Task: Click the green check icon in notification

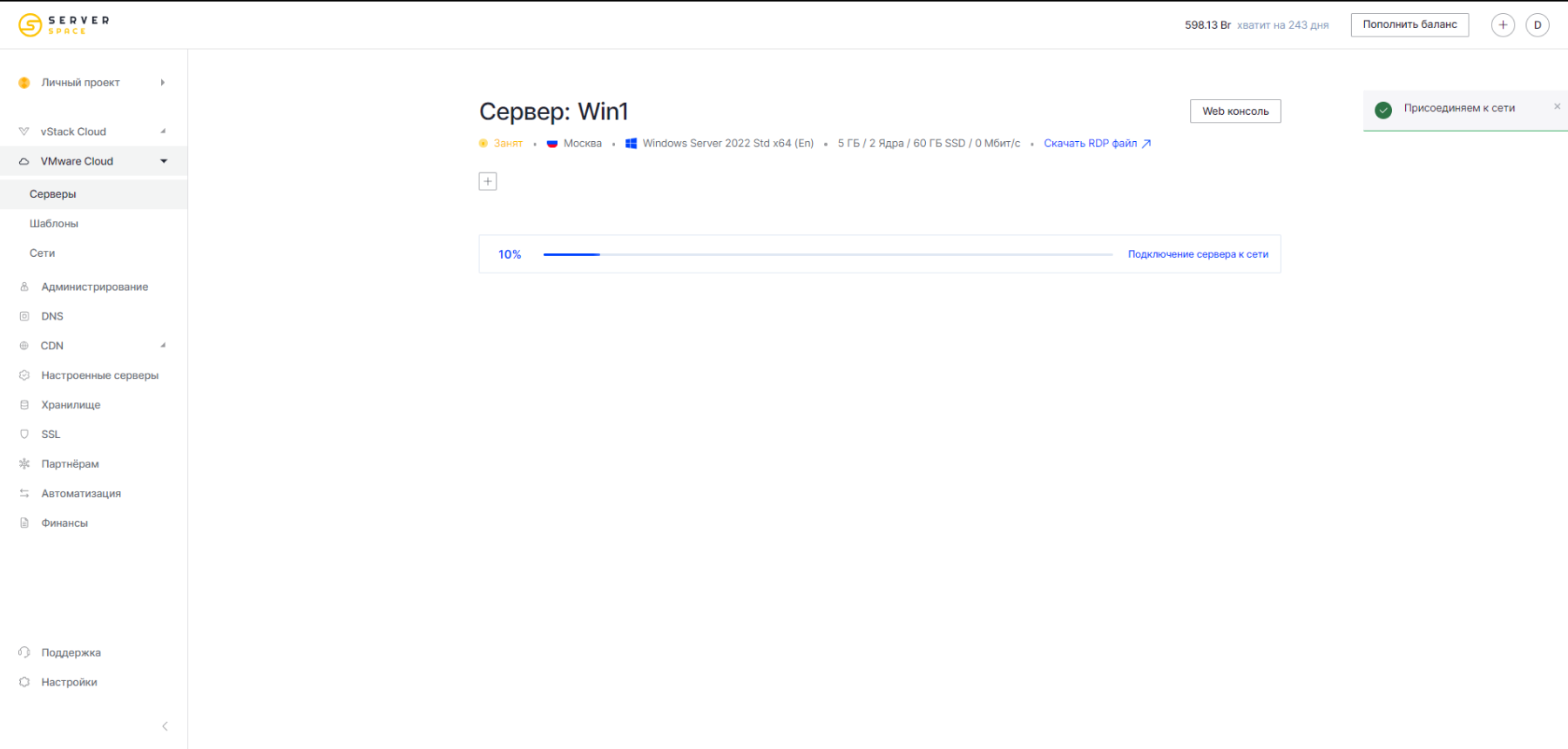Action: [1383, 110]
